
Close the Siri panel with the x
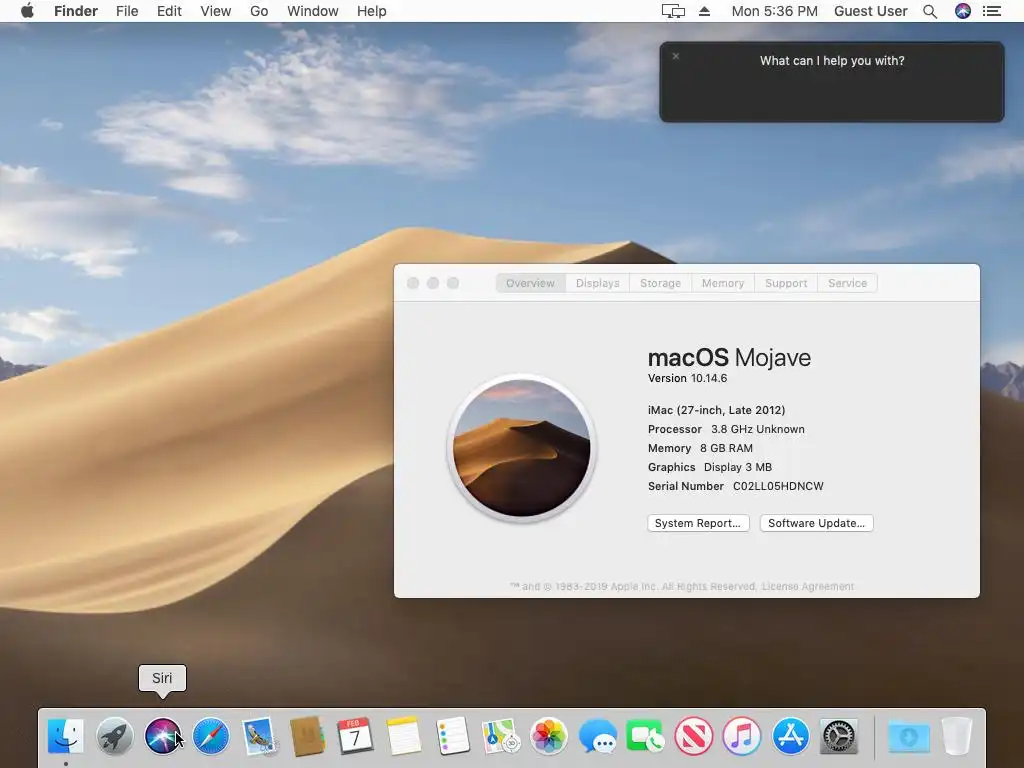(x=676, y=56)
